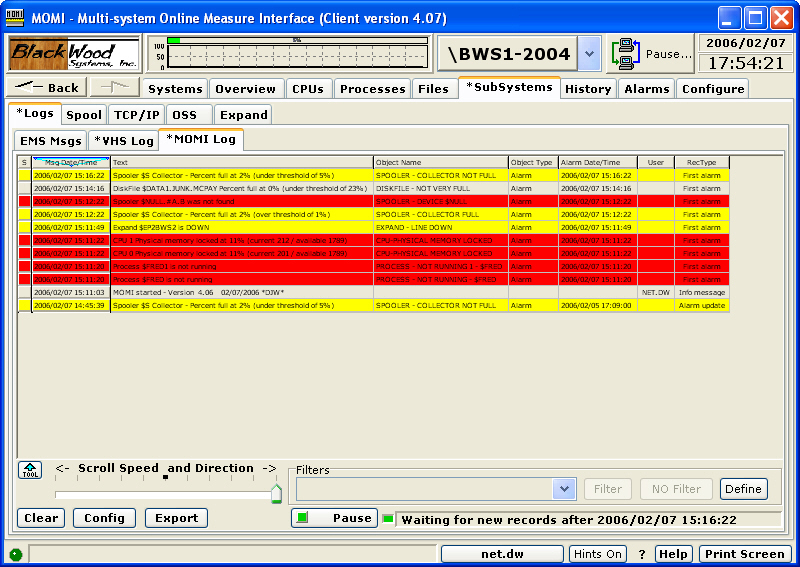
Task: Click the User column header
Action: click(x=656, y=162)
